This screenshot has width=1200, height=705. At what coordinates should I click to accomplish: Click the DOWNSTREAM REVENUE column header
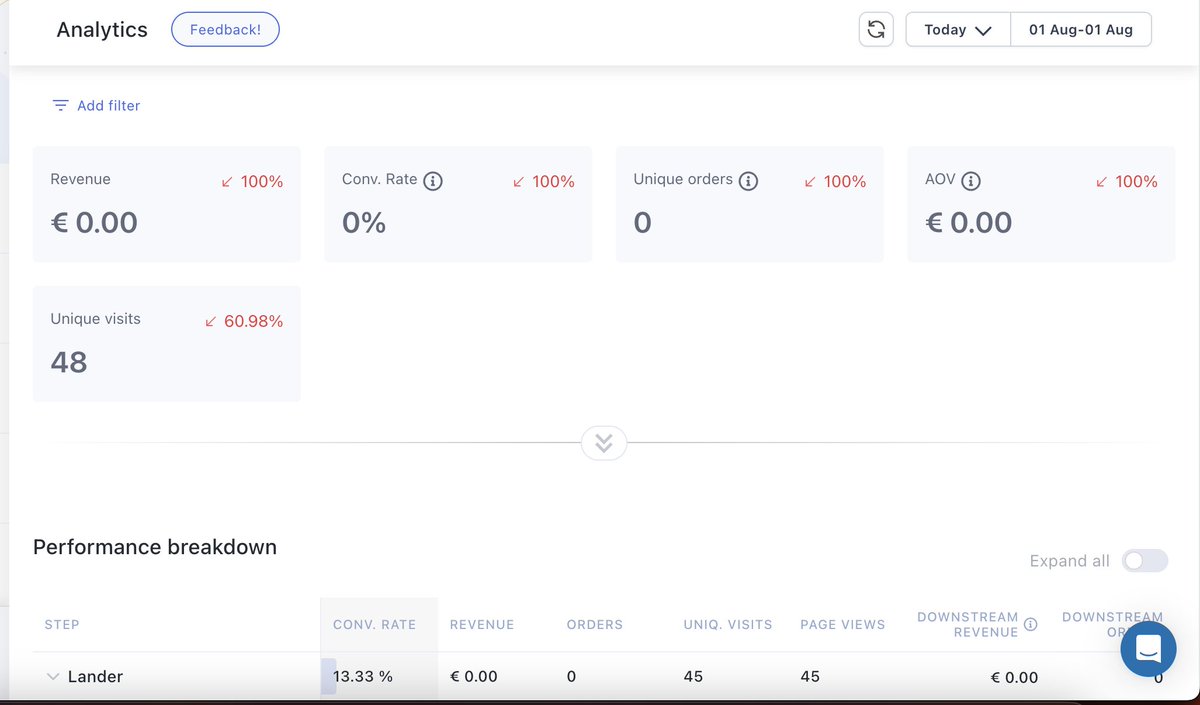point(967,624)
